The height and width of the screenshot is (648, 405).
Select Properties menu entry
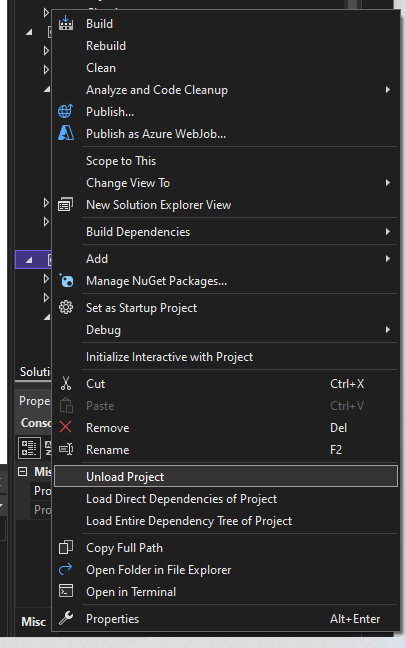point(226,619)
